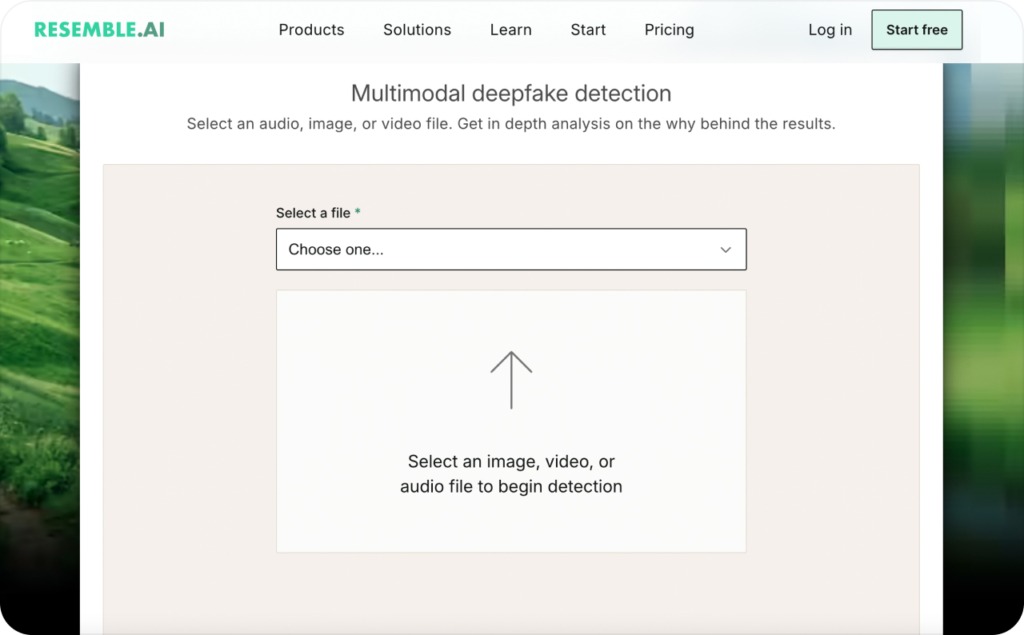
Task: Open the Products menu
Action: (x=311, y=30)
